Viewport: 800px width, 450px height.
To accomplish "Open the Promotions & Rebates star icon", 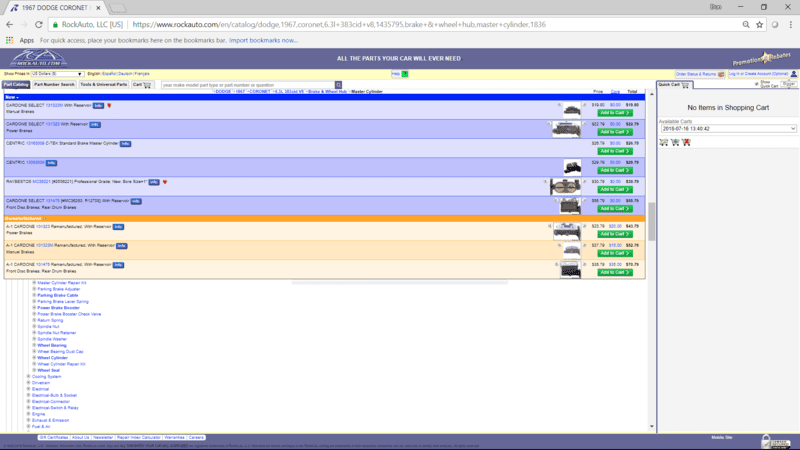I will pyautogui.click(x=765, y=58).
